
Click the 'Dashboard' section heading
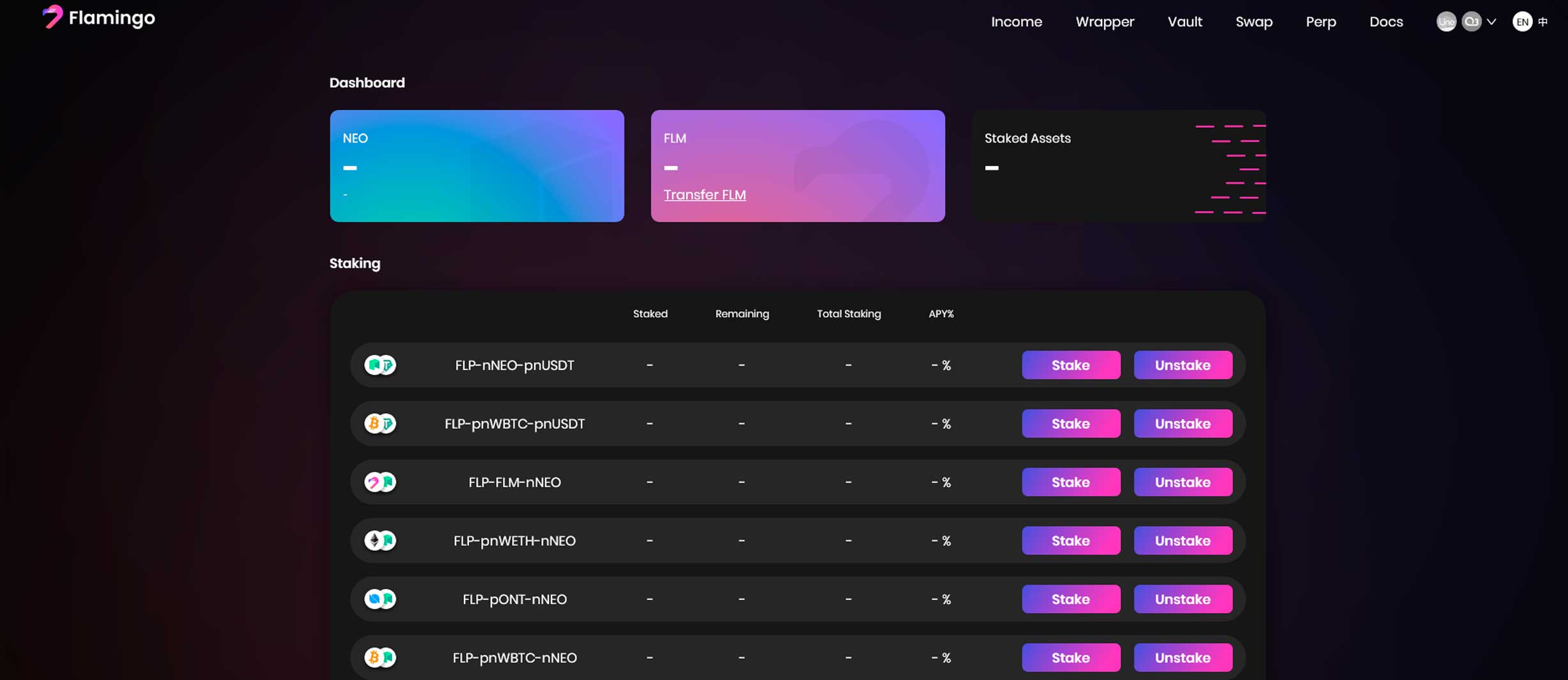(x=367, y=82)
